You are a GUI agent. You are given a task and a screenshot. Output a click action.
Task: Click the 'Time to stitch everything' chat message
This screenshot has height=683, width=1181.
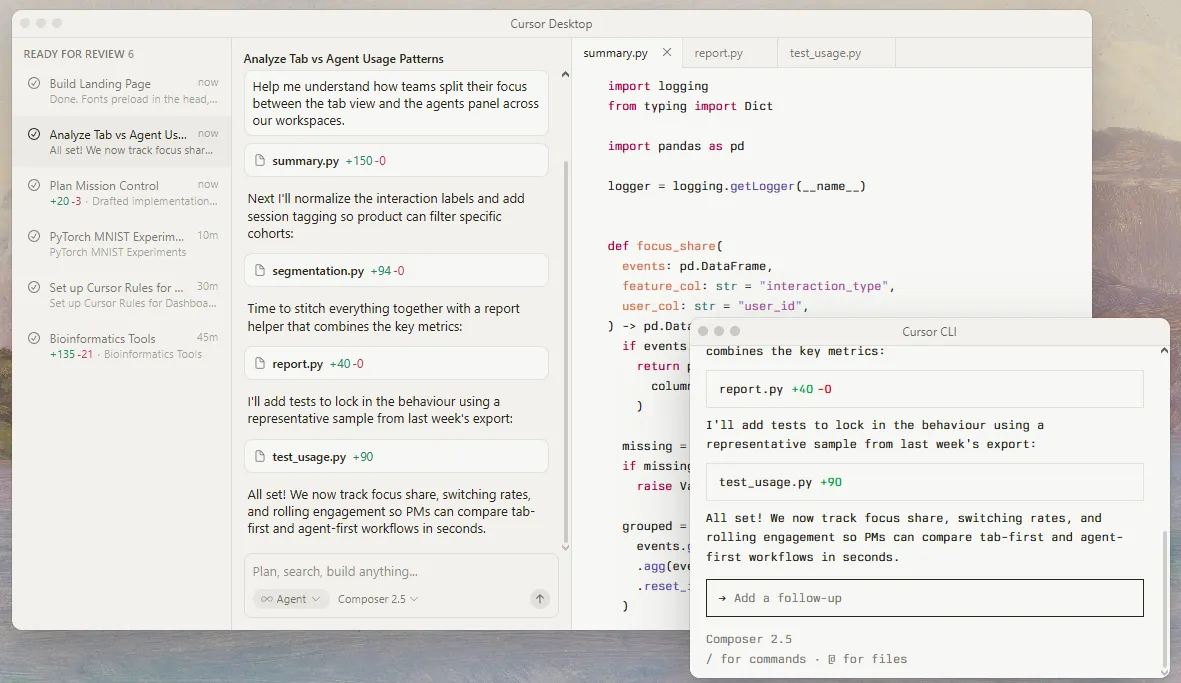coord(383,318)
